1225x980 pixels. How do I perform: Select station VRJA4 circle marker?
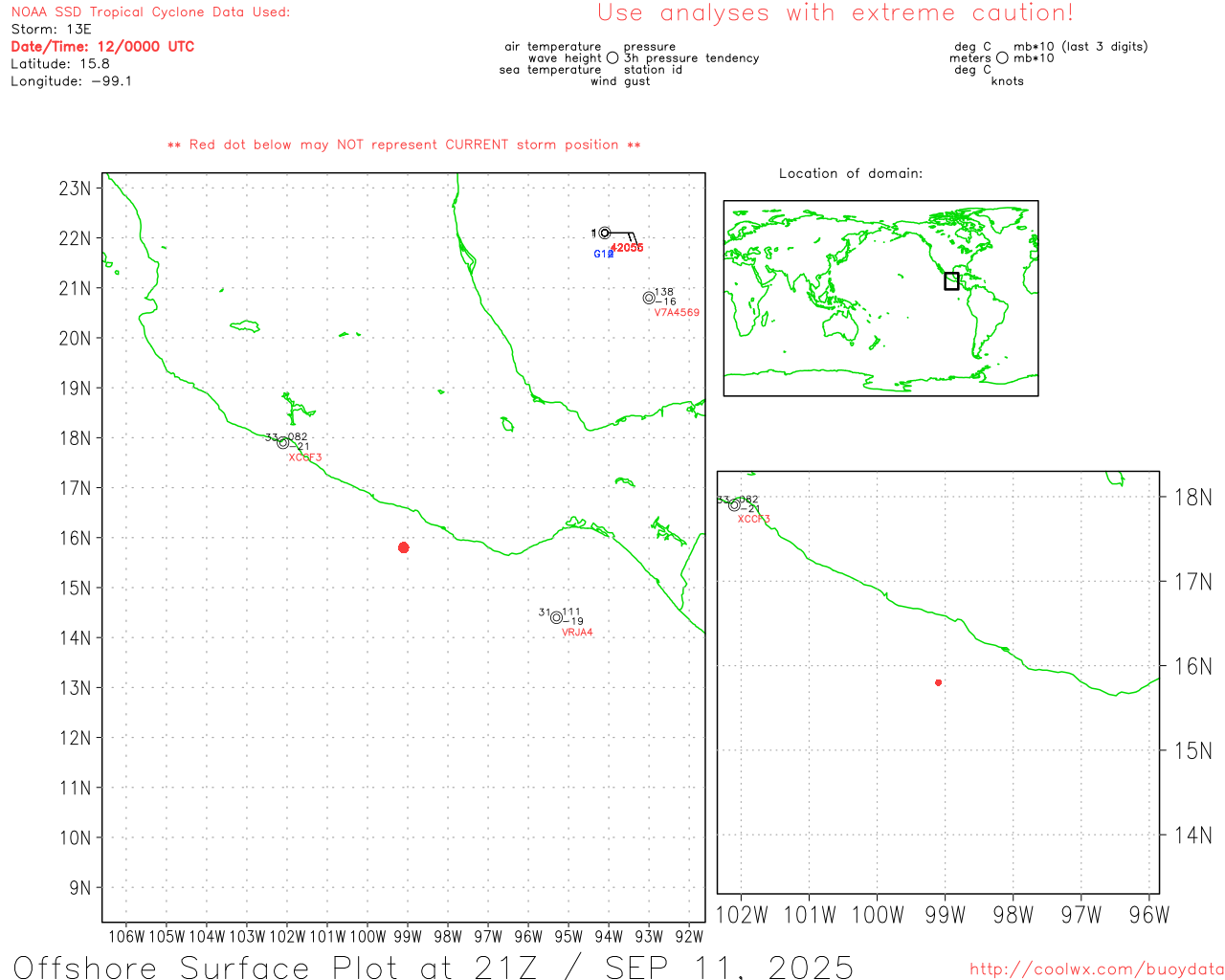coord(557,617)
